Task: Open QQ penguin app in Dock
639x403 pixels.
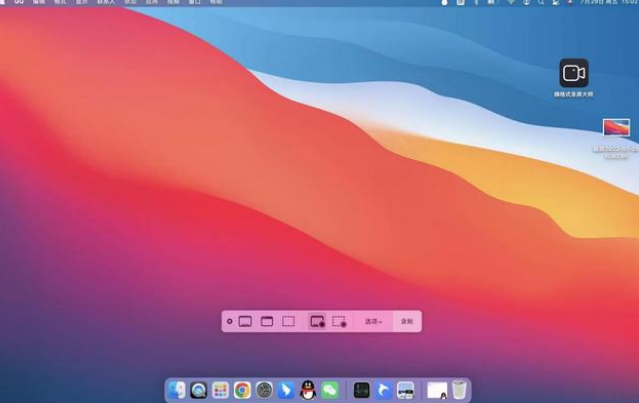Action: 308,390
